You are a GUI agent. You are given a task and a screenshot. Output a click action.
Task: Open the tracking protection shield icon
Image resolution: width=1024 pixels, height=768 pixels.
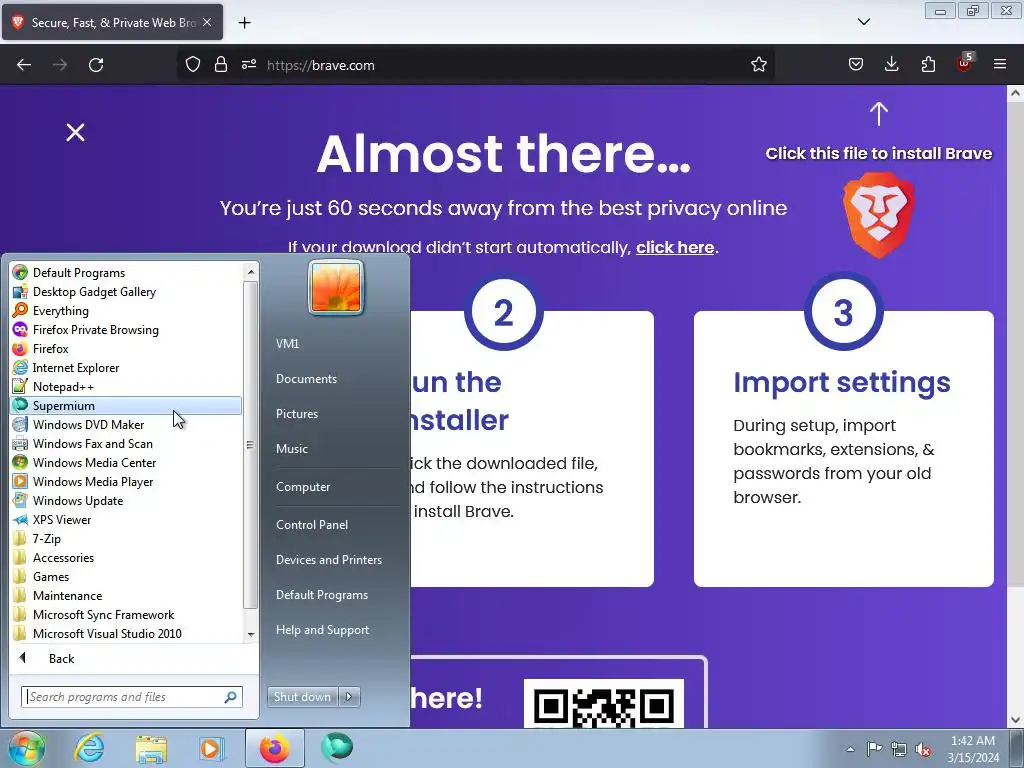[x=193, y=65]
